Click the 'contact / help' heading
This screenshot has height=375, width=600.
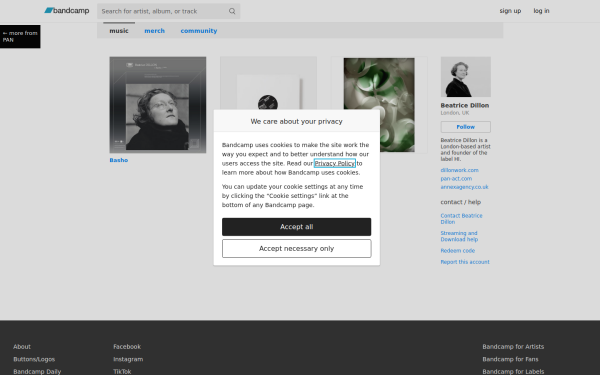coord(460,202)
